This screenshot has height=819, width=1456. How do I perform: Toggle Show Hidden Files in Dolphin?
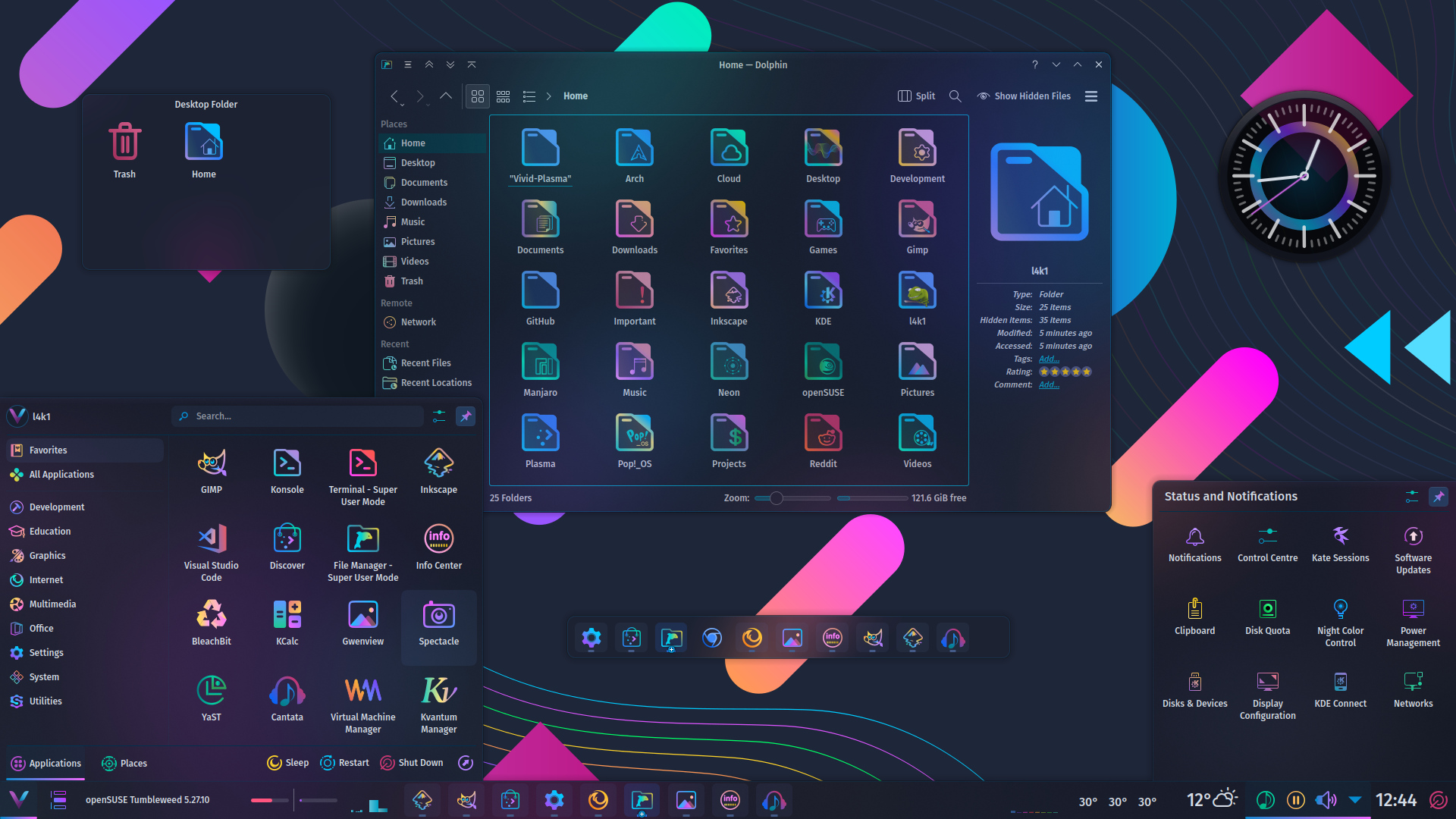(x=1024, y=96)
